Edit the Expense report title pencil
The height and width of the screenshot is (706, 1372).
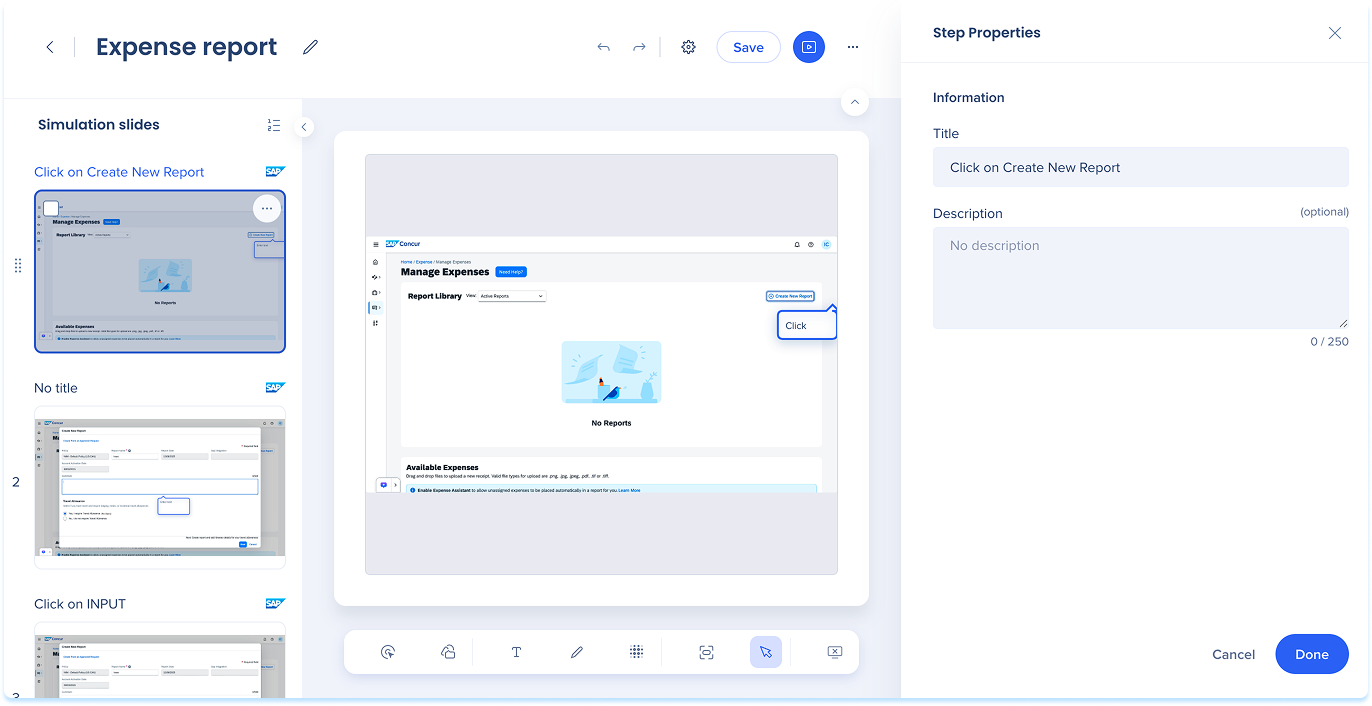point(311,47)
